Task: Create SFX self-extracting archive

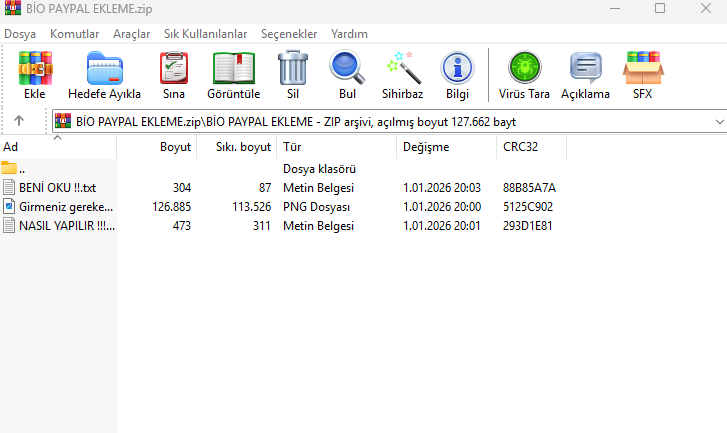Action: (643, 68)
